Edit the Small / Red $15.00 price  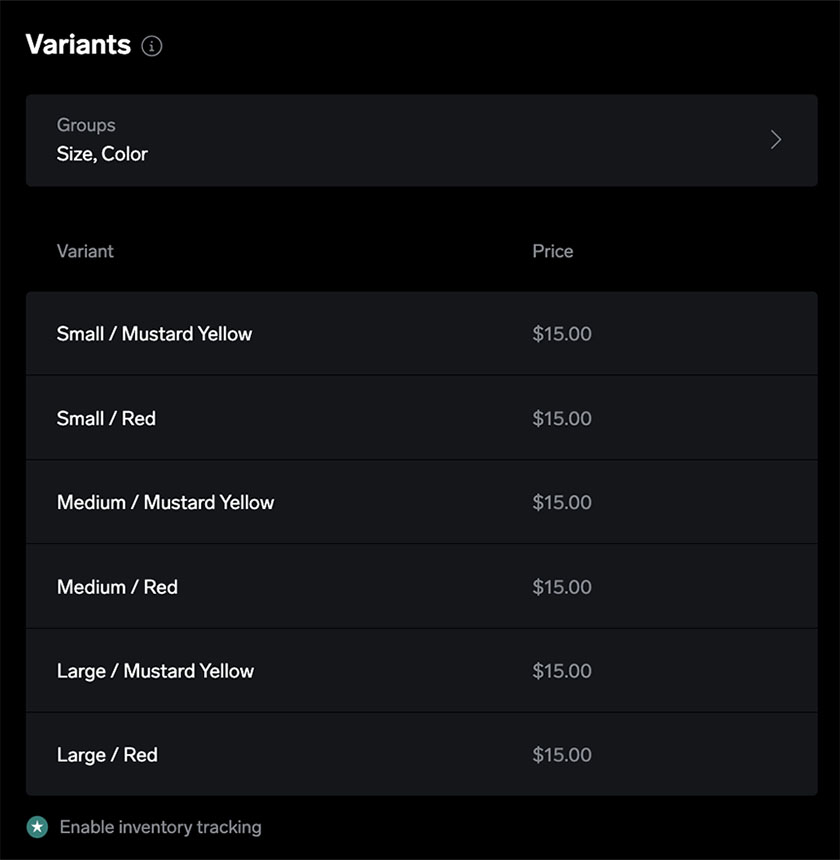click(x=562, y=418)
